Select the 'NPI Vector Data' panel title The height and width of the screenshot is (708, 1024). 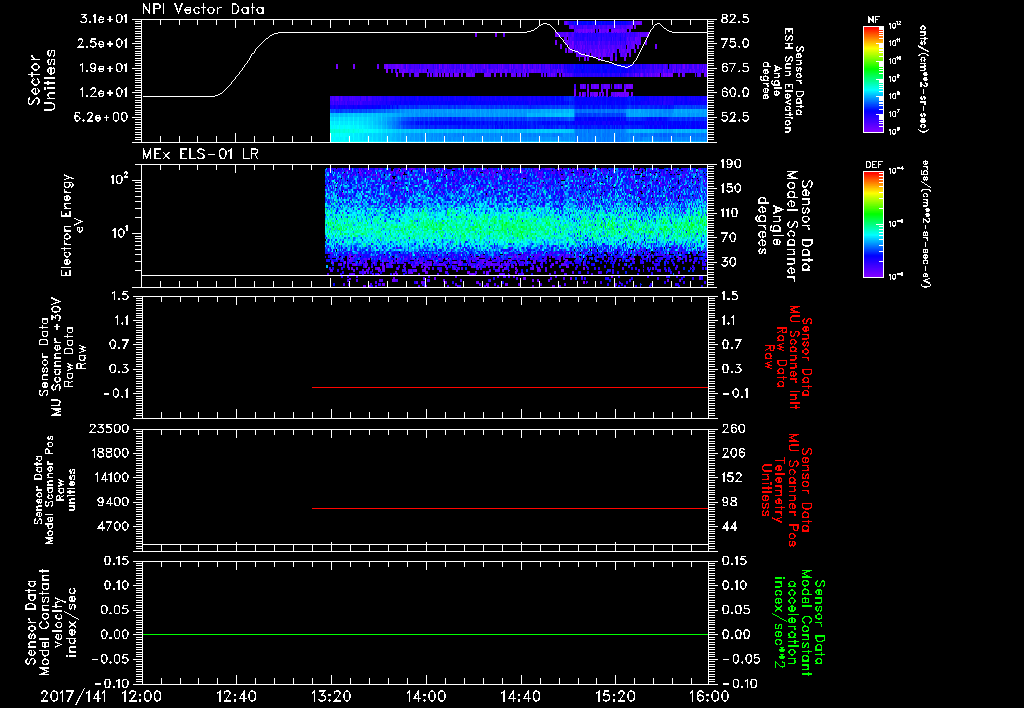[203, 9]
